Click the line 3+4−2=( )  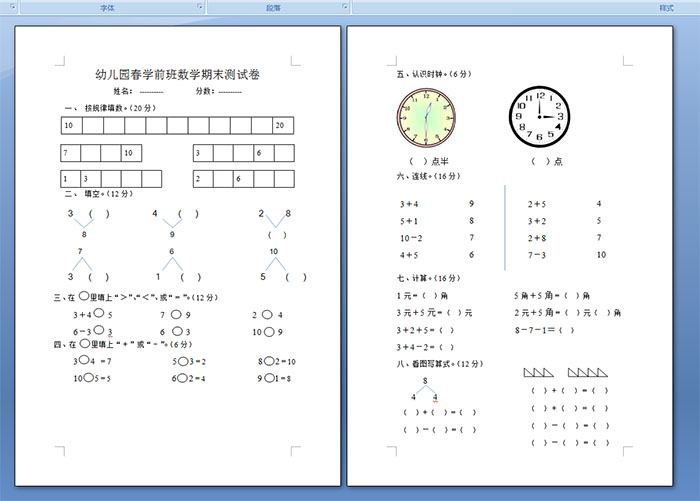[x=425, y=347]
